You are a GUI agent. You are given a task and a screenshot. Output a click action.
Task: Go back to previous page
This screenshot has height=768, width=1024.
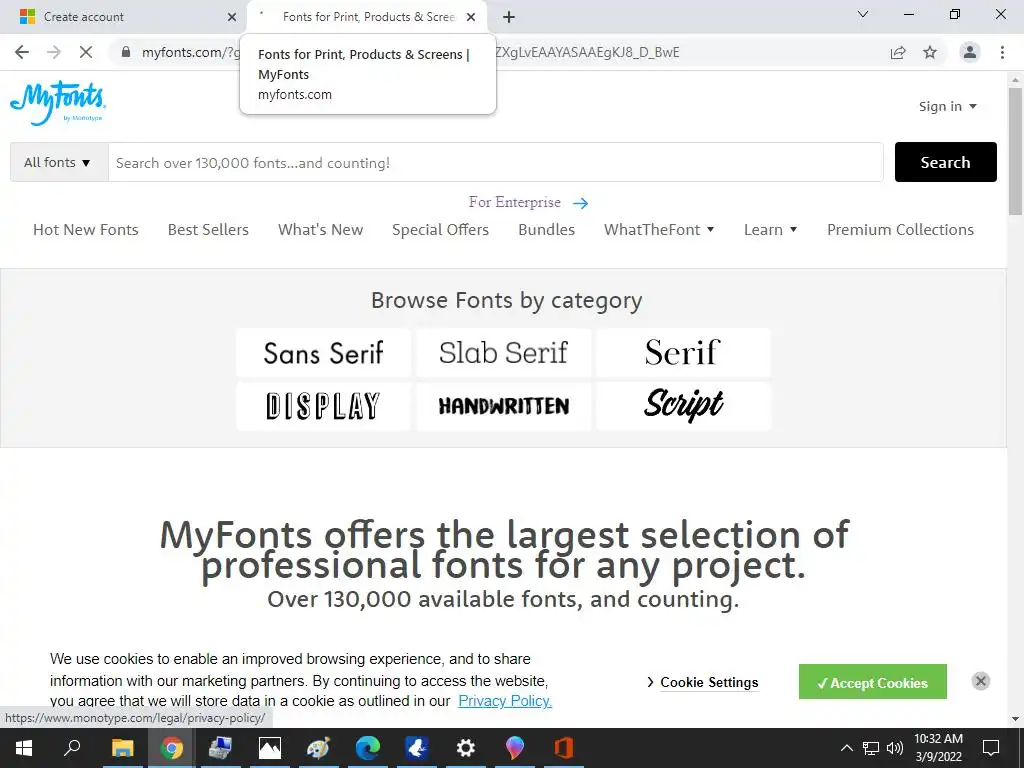[x=22, y=52]
